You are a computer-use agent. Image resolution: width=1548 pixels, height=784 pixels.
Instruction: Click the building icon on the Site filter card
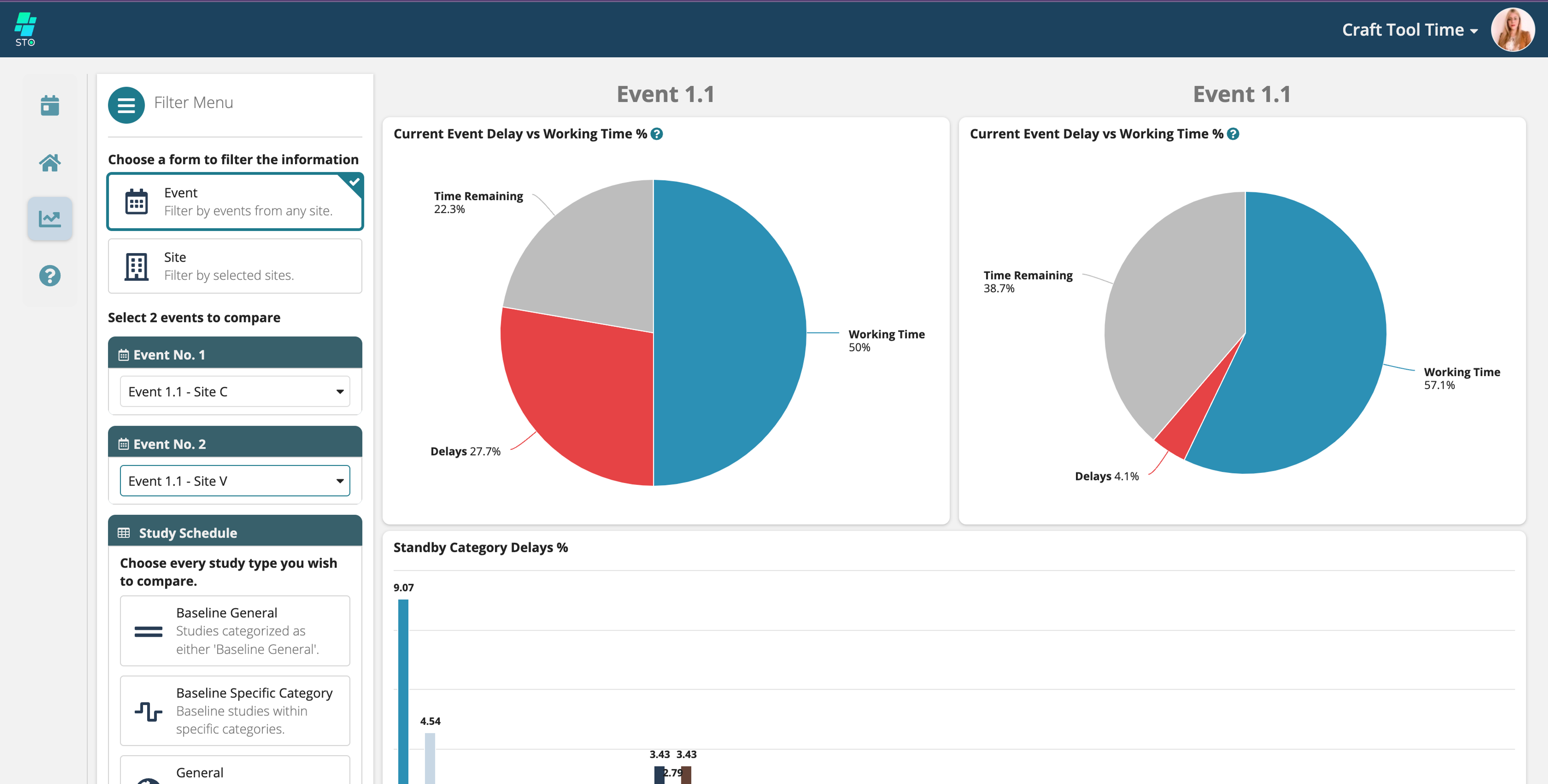coord(136,266)
